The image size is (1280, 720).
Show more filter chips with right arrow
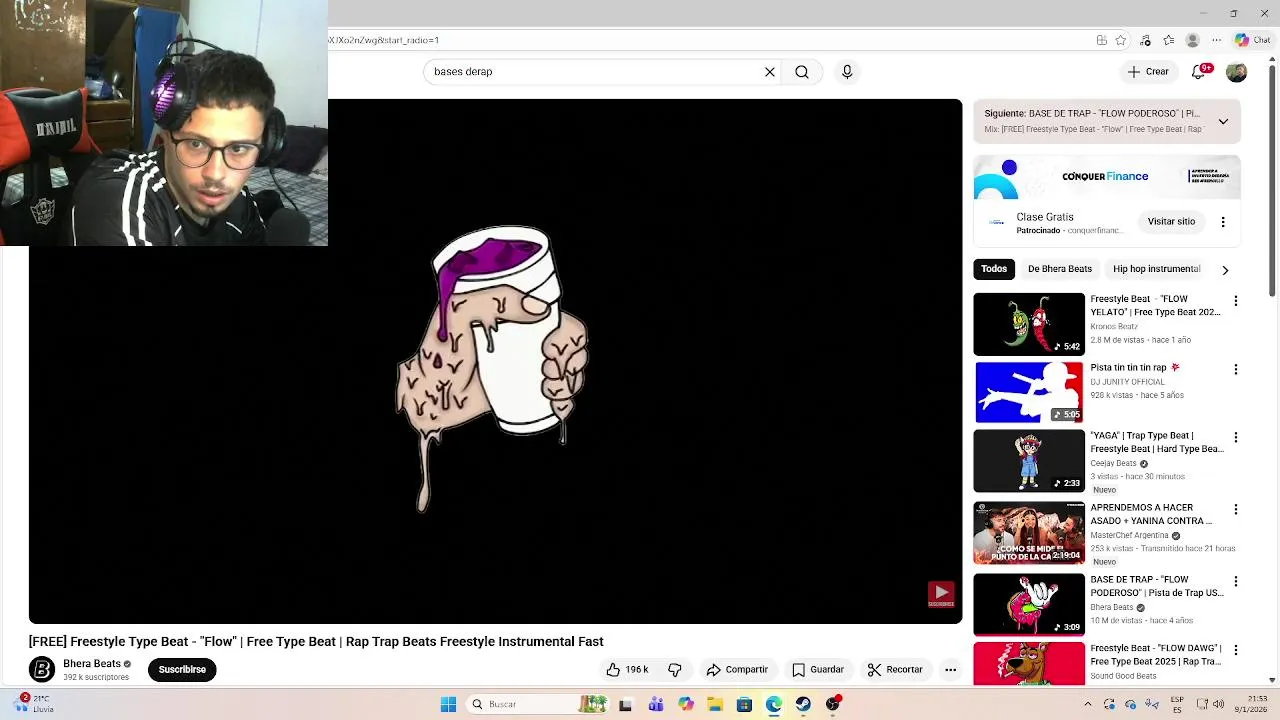pyautogui.click(x=1225, y=270)
